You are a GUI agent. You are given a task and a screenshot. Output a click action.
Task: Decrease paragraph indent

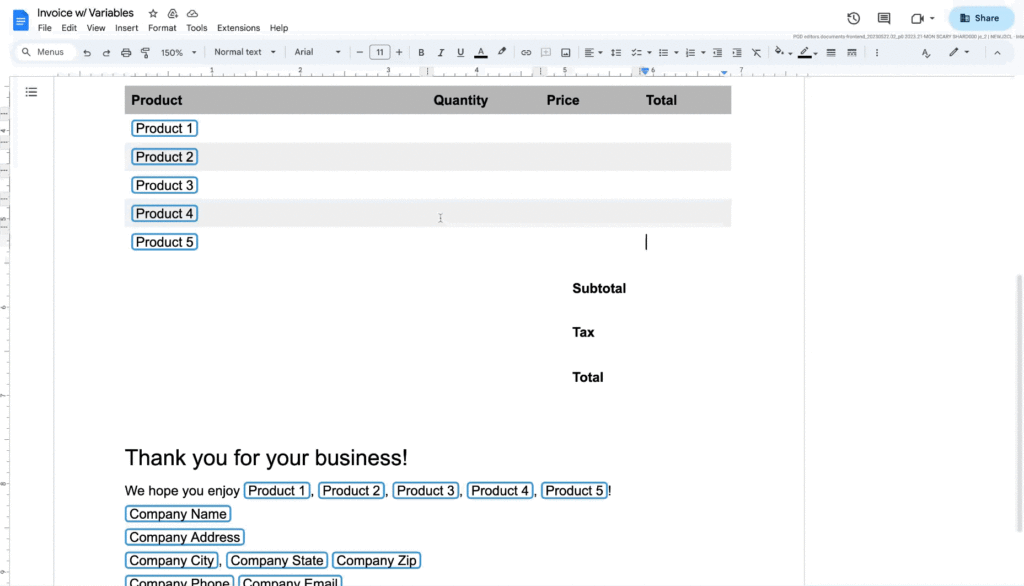pyautogui.click(x=717, y=52)
